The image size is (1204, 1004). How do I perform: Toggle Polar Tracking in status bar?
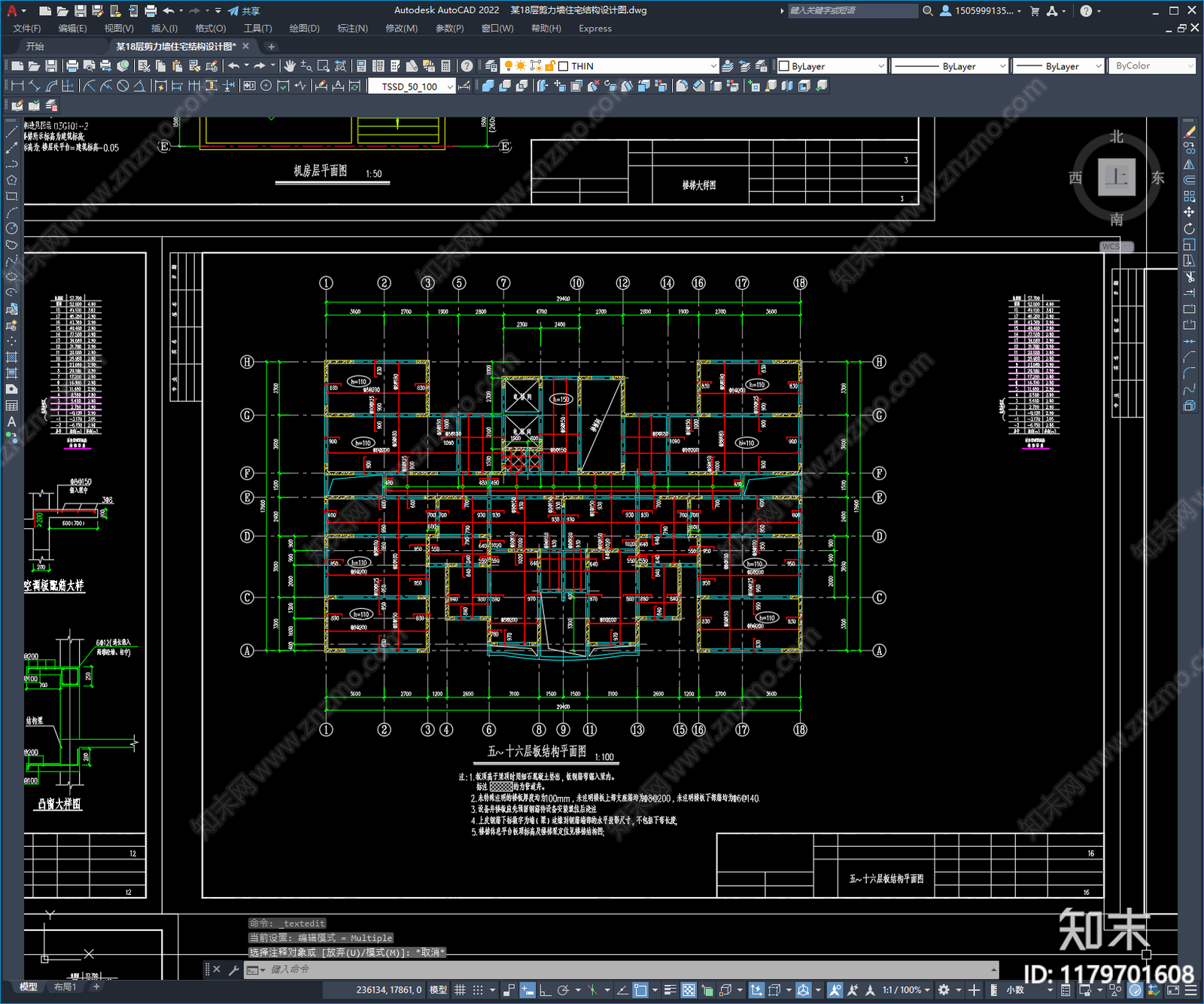[563, 990]
